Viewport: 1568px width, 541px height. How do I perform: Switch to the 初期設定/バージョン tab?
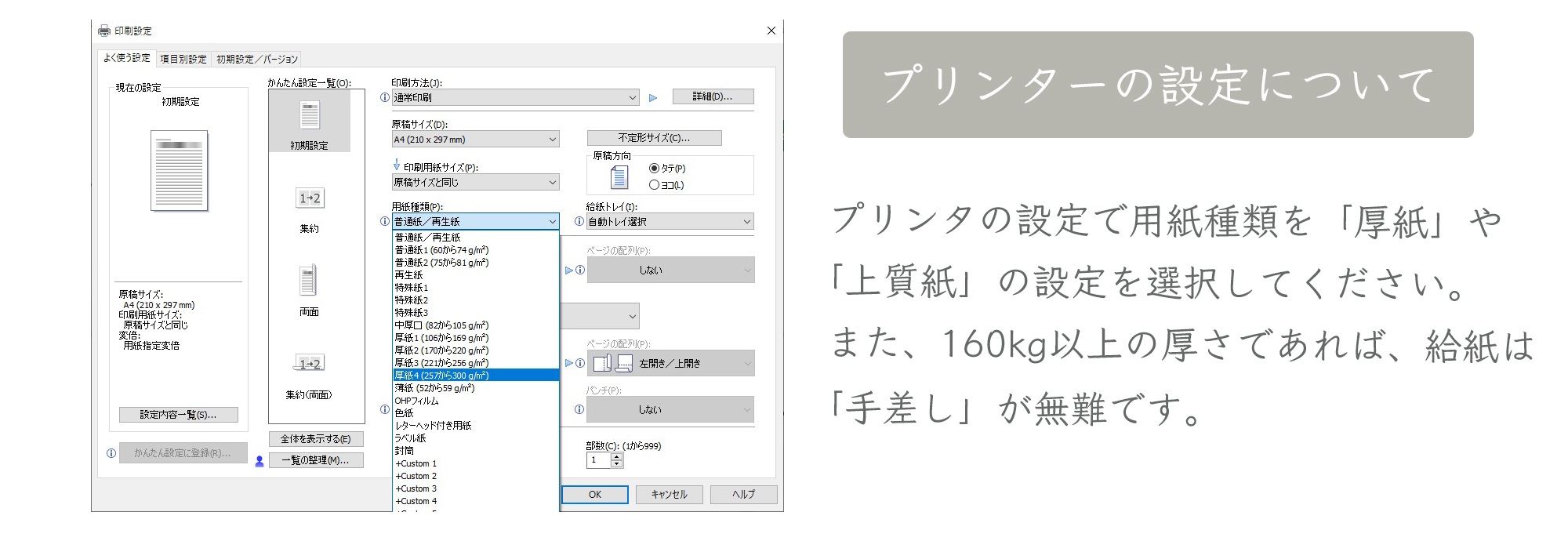257,59
